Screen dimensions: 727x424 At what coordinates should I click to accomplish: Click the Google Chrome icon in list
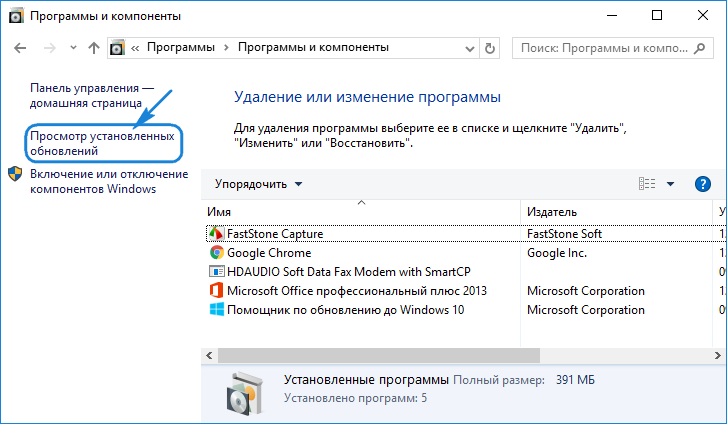[x=215, y=253]
